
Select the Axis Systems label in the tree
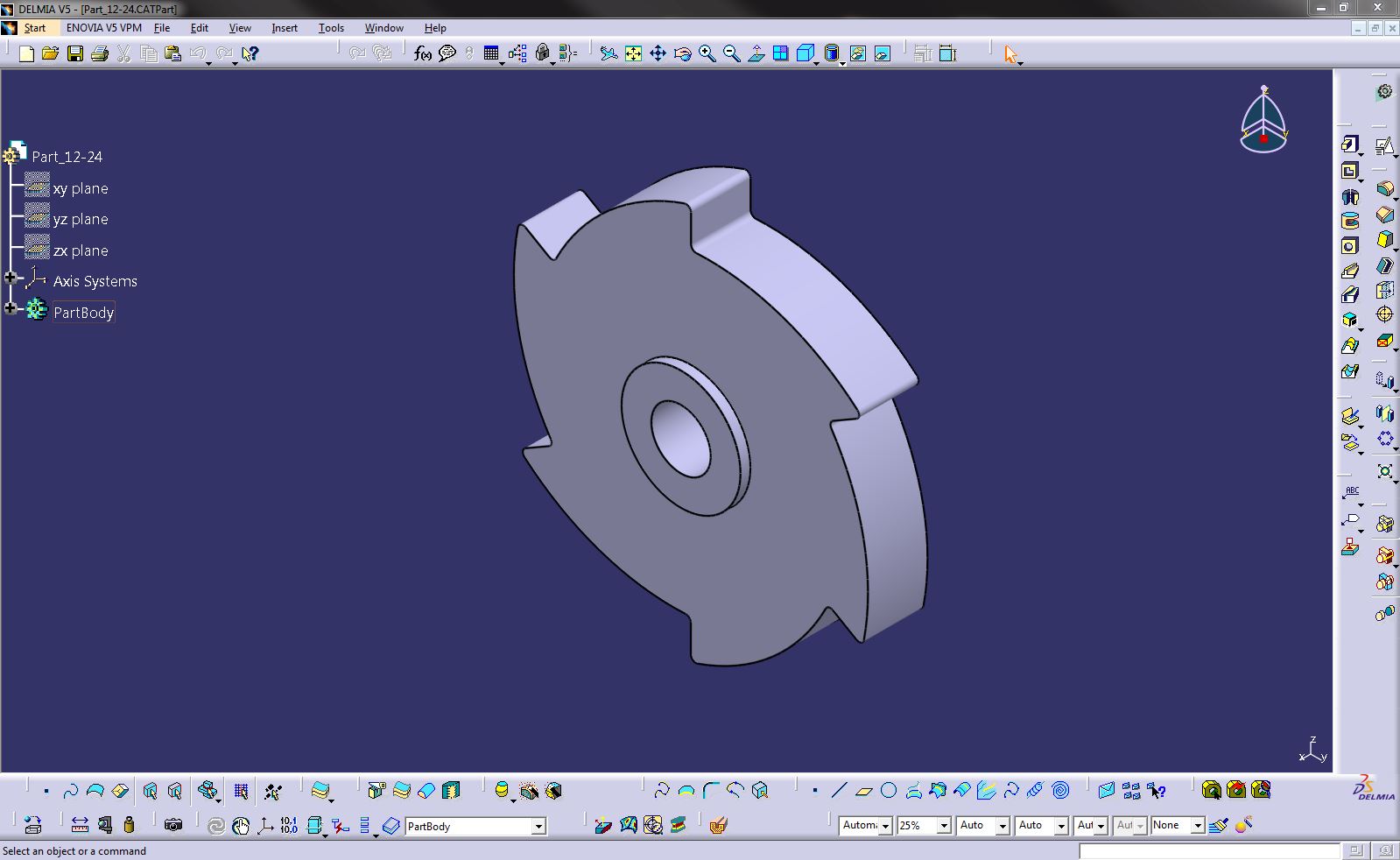[95, 281]
